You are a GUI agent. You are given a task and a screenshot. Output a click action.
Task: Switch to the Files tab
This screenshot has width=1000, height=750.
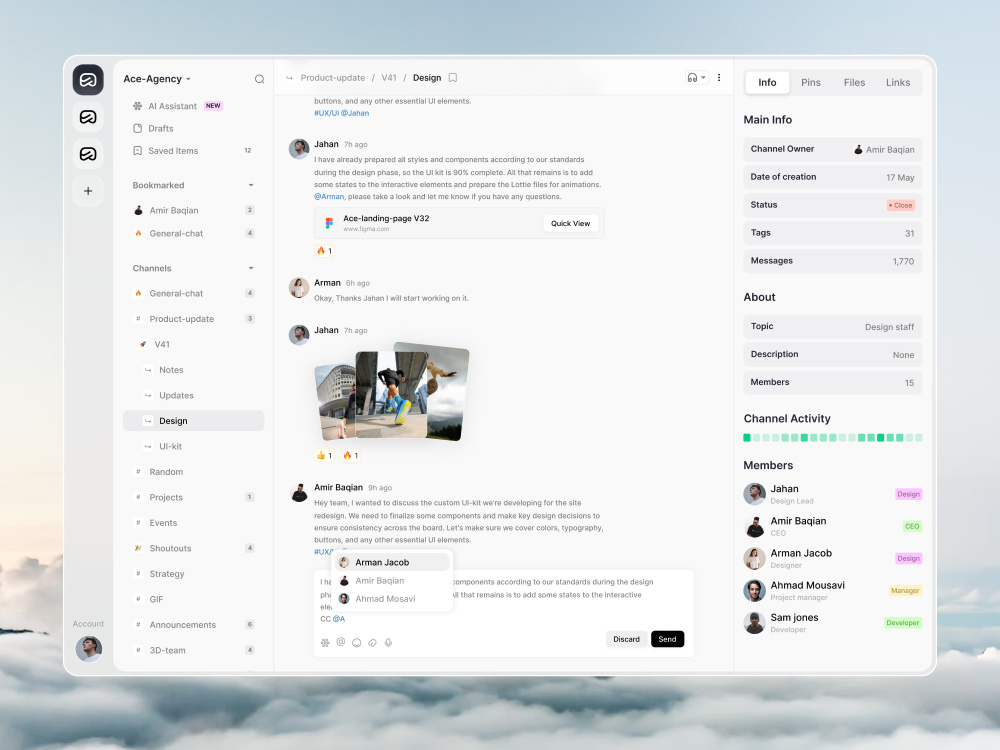pyautogui.click(x=854, y=82)
